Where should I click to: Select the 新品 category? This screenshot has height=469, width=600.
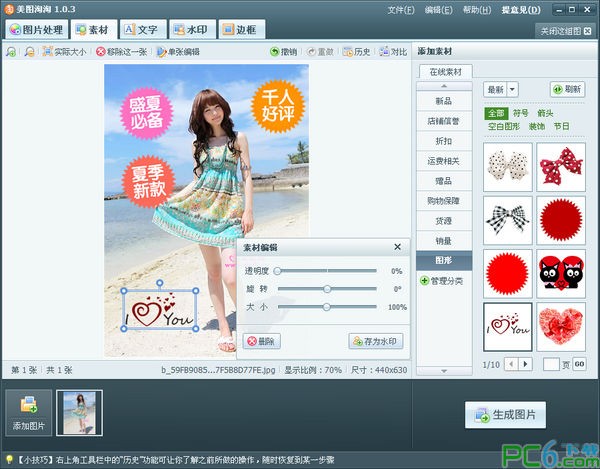coord(444,101)
